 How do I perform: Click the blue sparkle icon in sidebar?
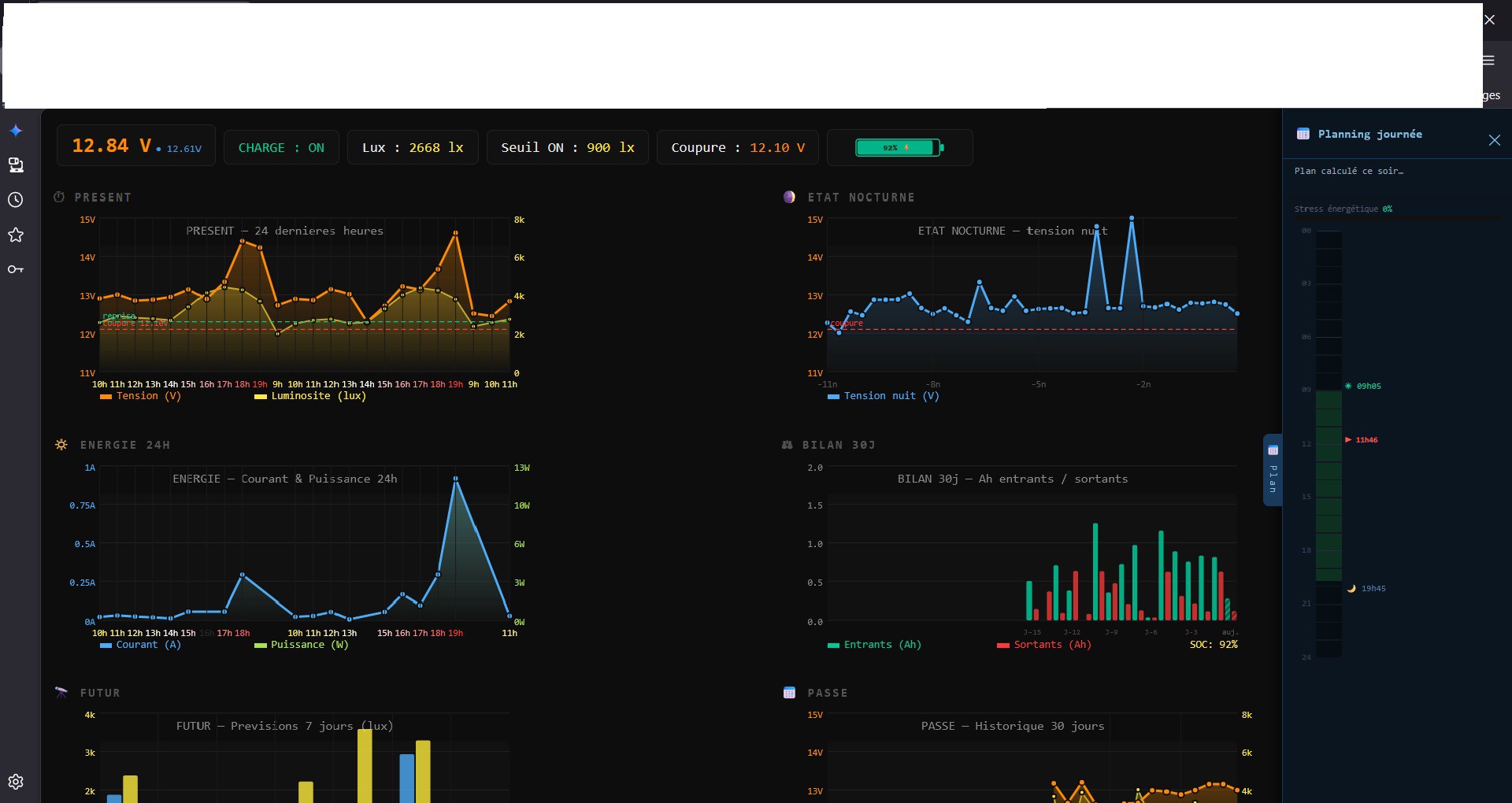pos(16,131)
